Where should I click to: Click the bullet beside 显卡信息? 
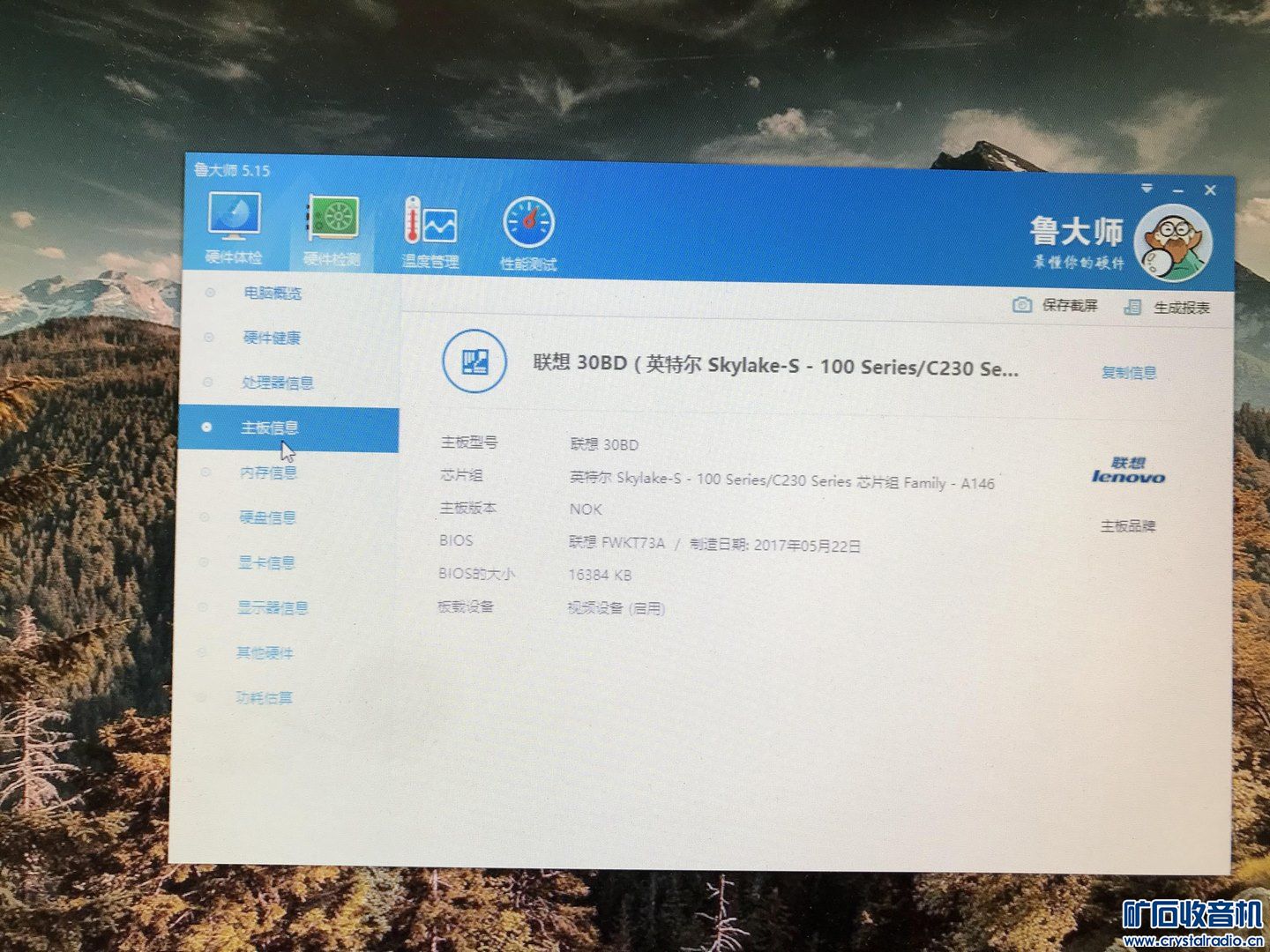point(204,562)
